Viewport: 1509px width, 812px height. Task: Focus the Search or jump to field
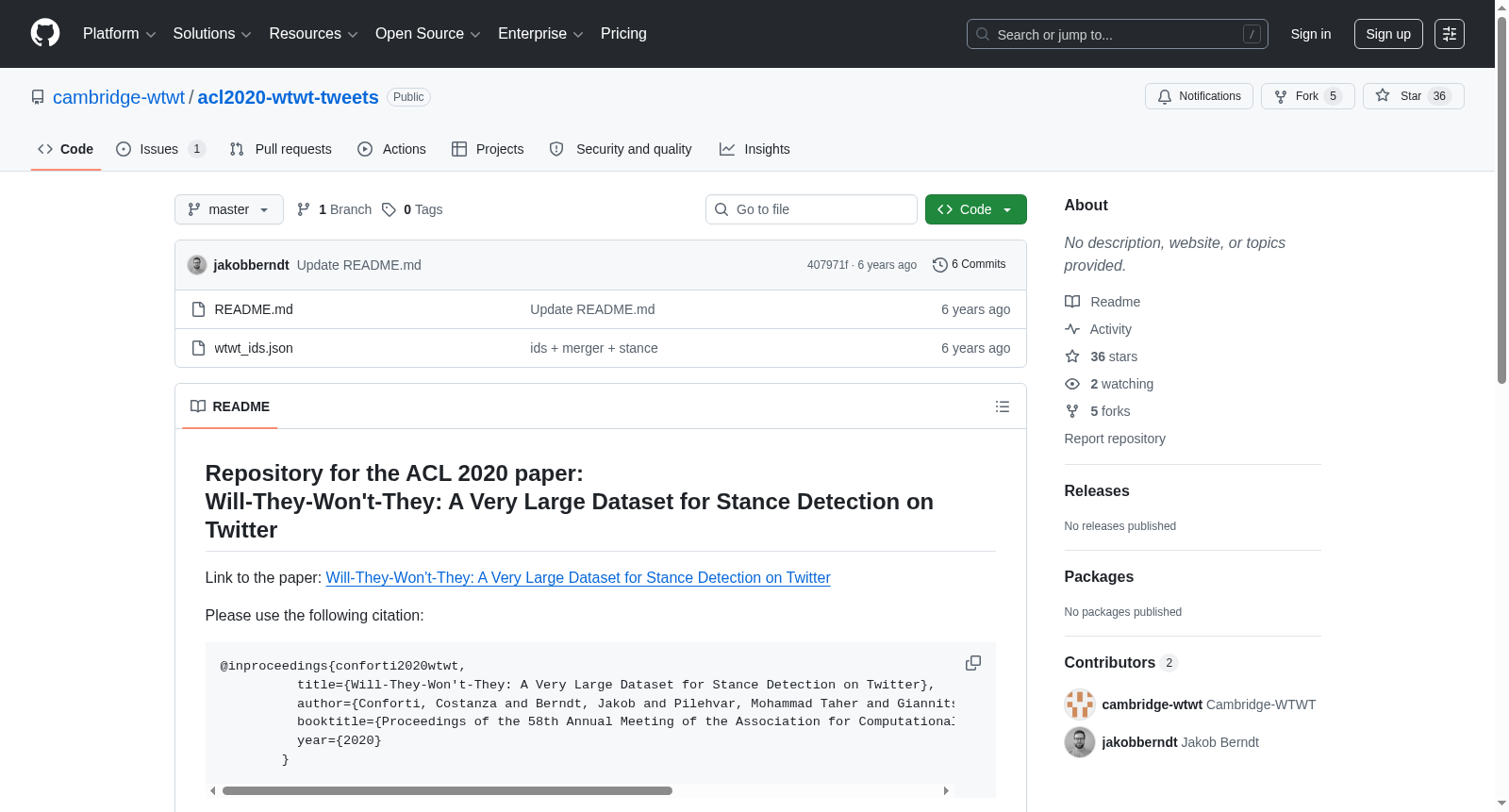click(1118, 34)
